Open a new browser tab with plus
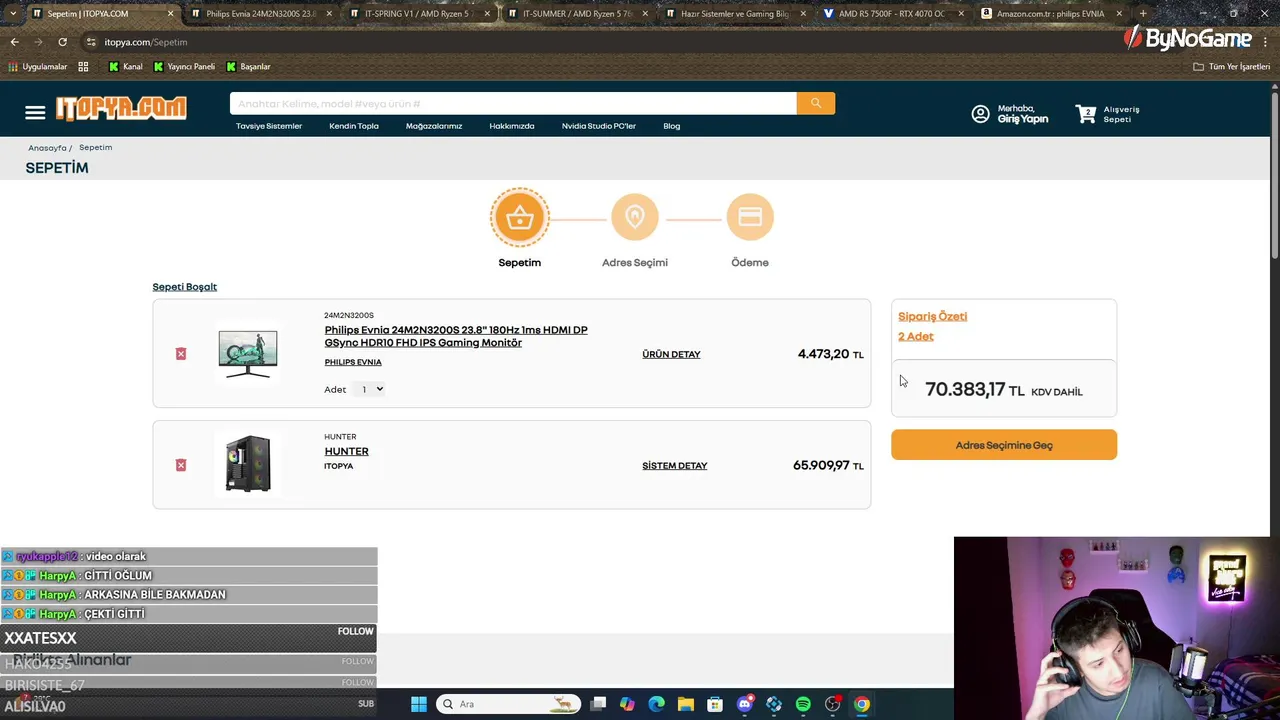Screen dimensions: 1280x720 pos(1143,14)
